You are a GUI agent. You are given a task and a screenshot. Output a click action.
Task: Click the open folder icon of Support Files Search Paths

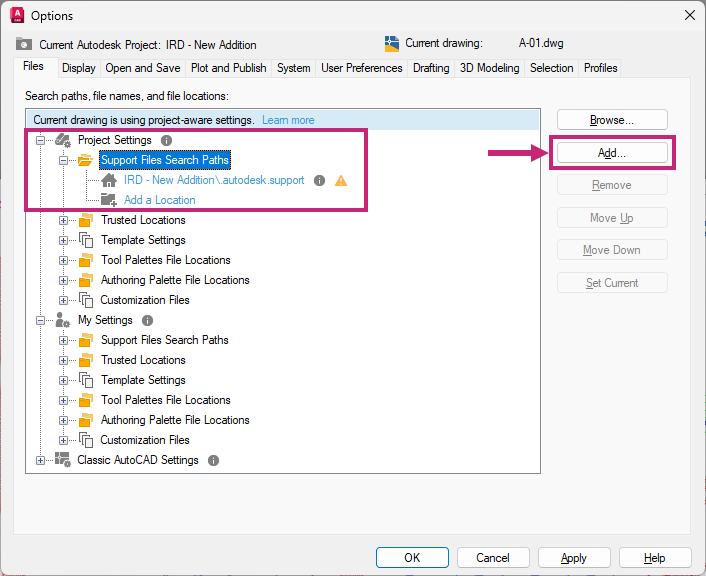[x=85, y=160]
